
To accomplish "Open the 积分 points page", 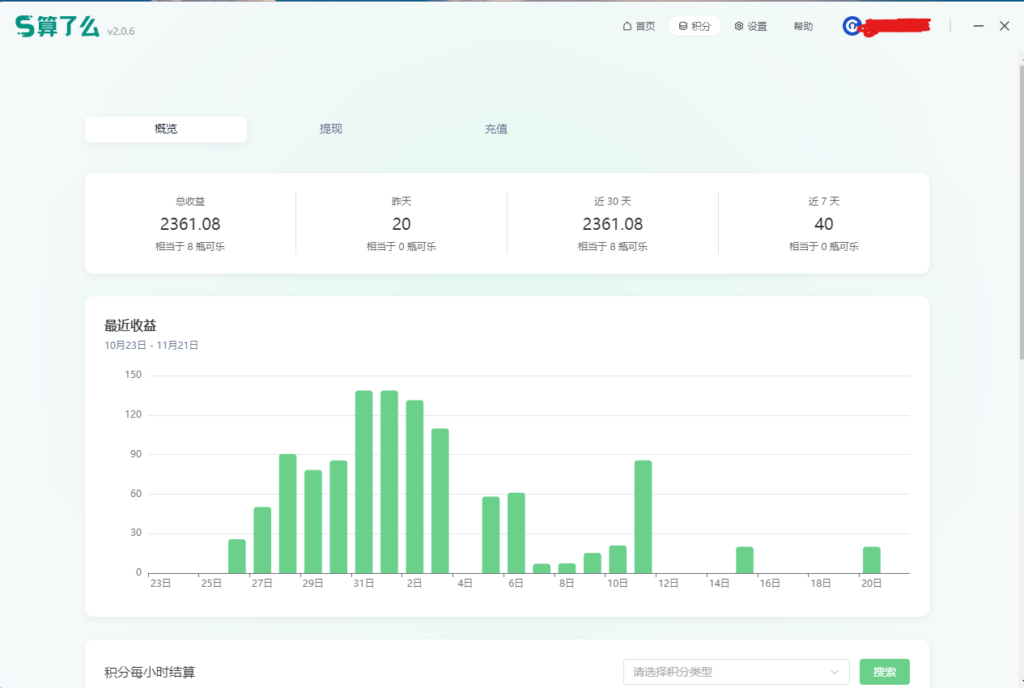I will [695, 27].
